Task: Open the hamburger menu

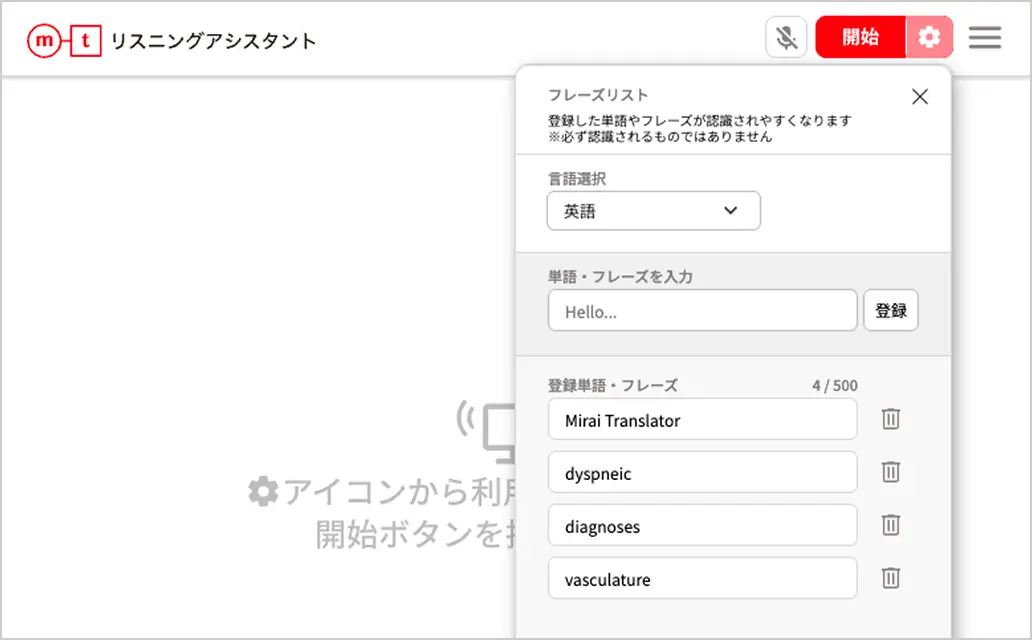Action: pos(985,38)
